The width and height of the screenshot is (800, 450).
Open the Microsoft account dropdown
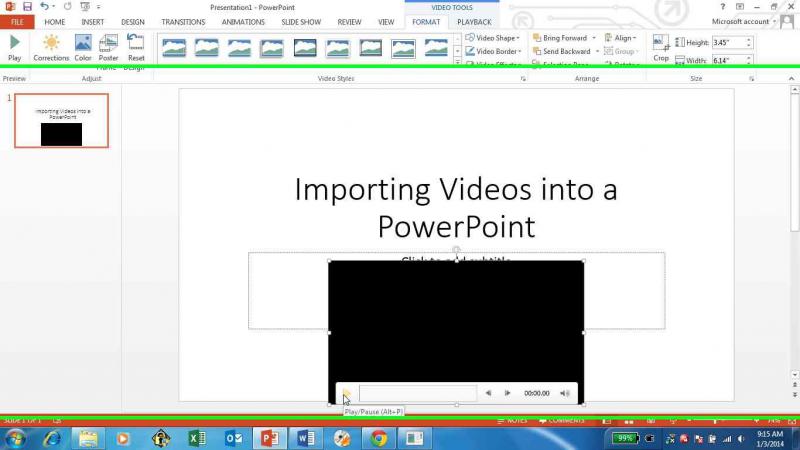click(744, 21)
